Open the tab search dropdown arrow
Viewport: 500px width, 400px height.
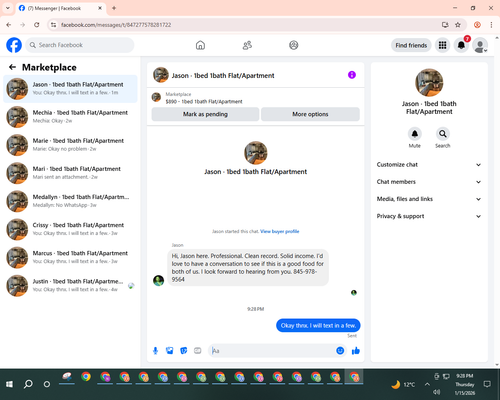(x=8, y=8)
